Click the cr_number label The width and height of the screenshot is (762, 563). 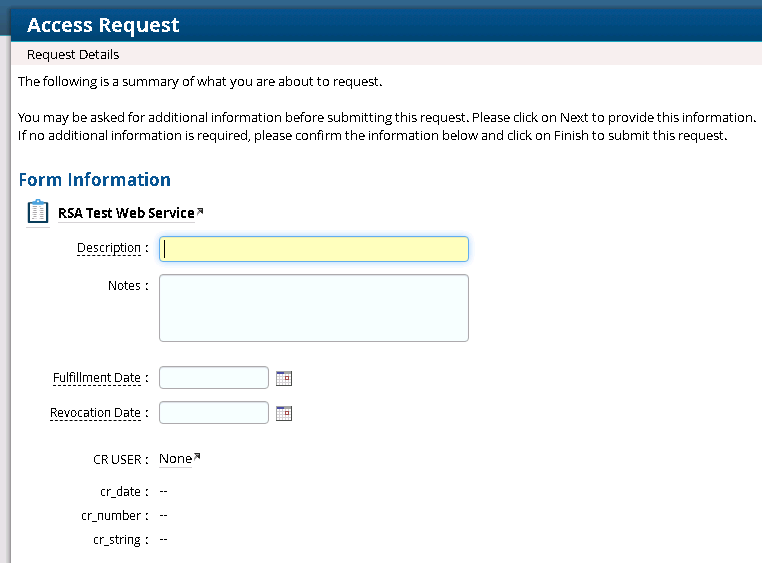pyautogui.click(x=111, y=516)
